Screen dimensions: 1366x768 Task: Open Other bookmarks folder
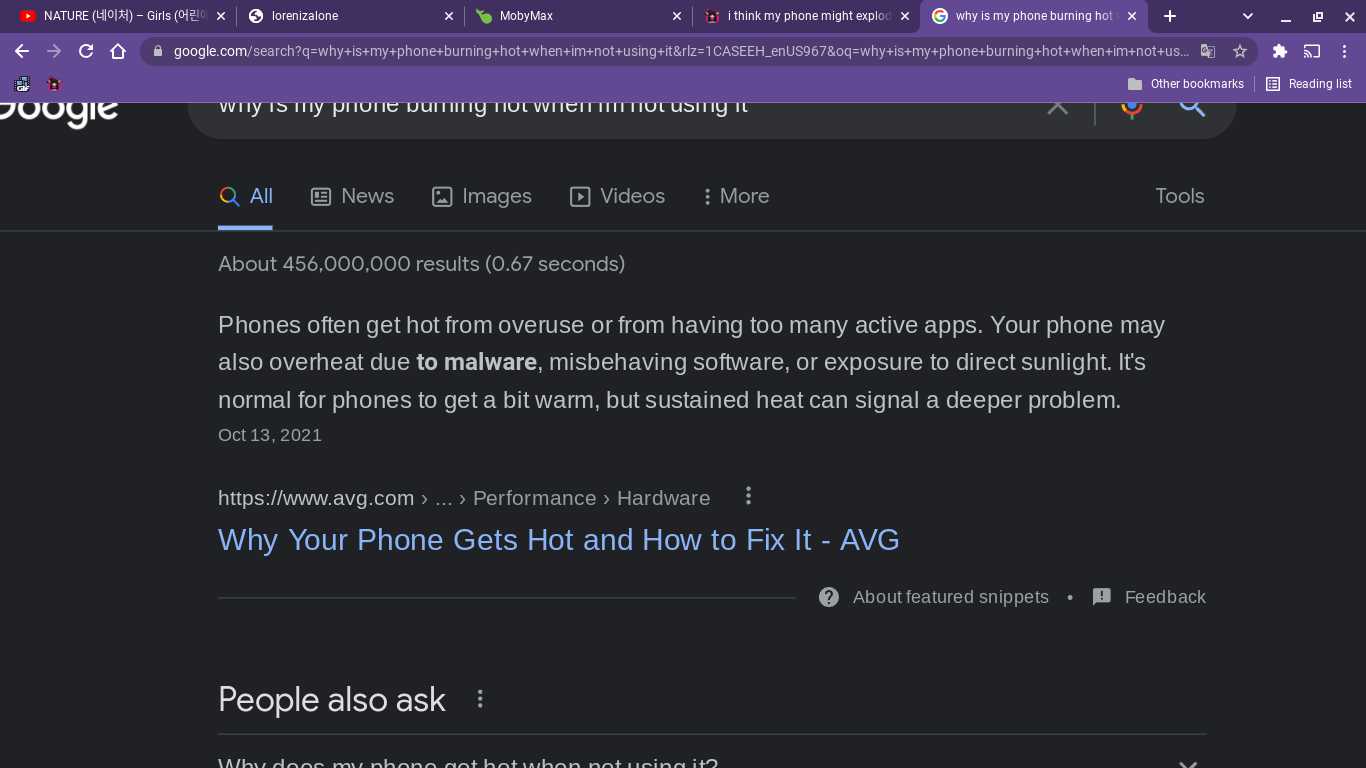[x=1186, y=84]
